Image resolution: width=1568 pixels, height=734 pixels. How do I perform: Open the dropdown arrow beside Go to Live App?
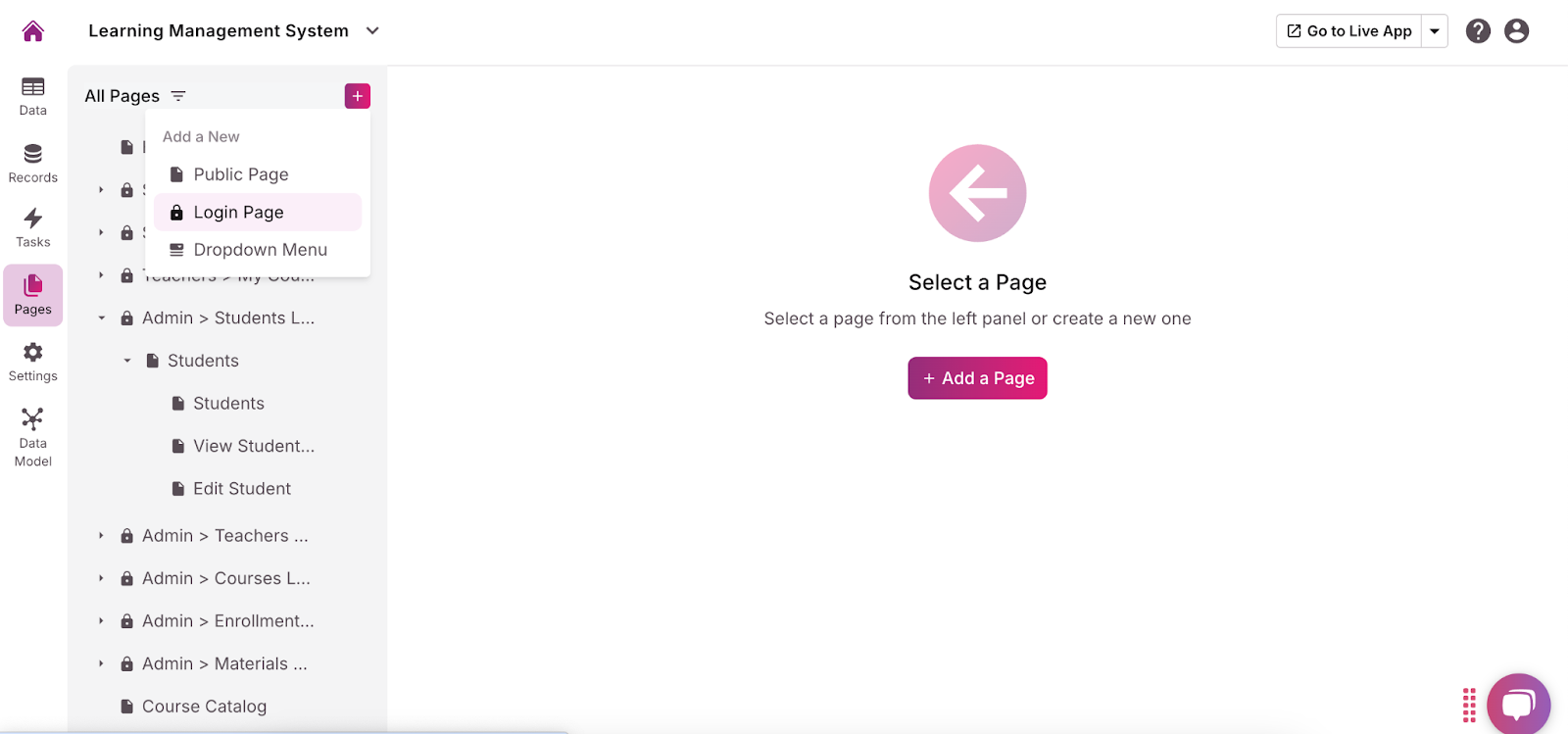pyautogui.click(x=1435, y=31)
